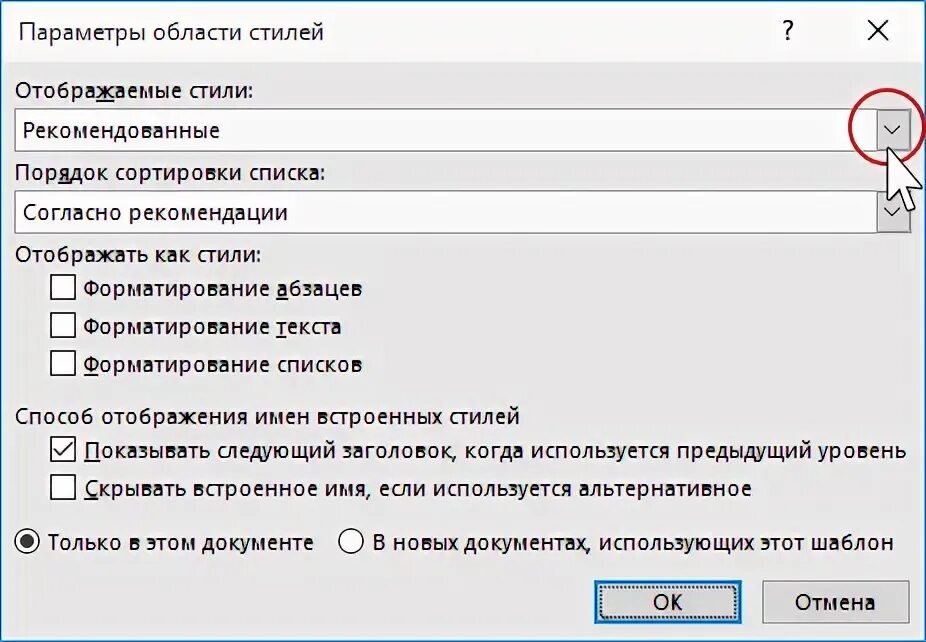Select the Только в этом документе radio button
This screenshot has width=926, height=642.
27,542
